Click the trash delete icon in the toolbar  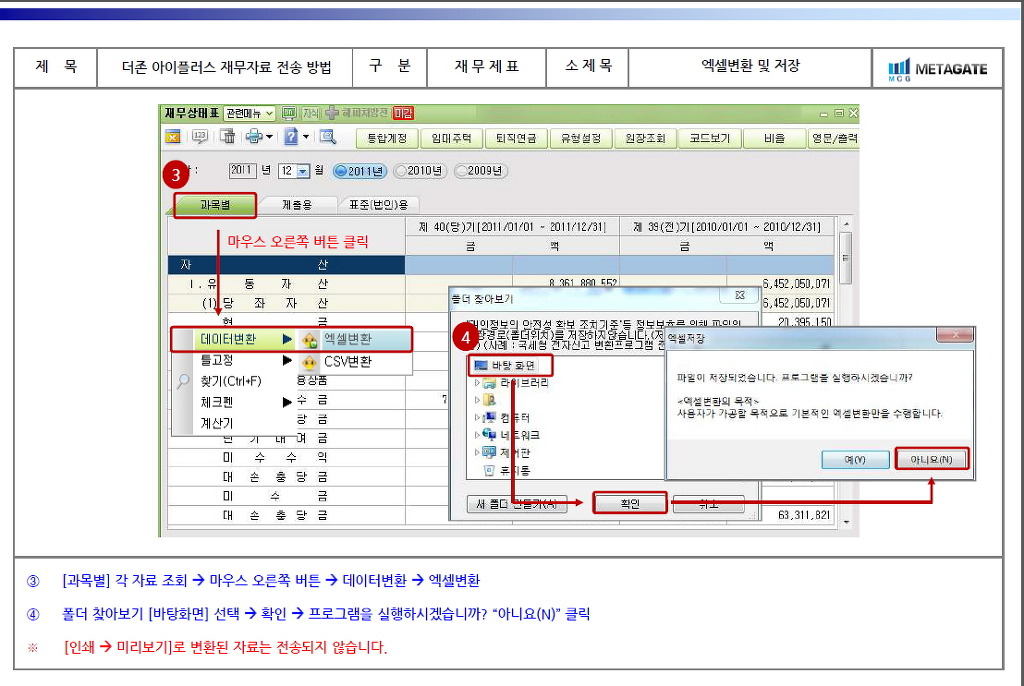227,137
